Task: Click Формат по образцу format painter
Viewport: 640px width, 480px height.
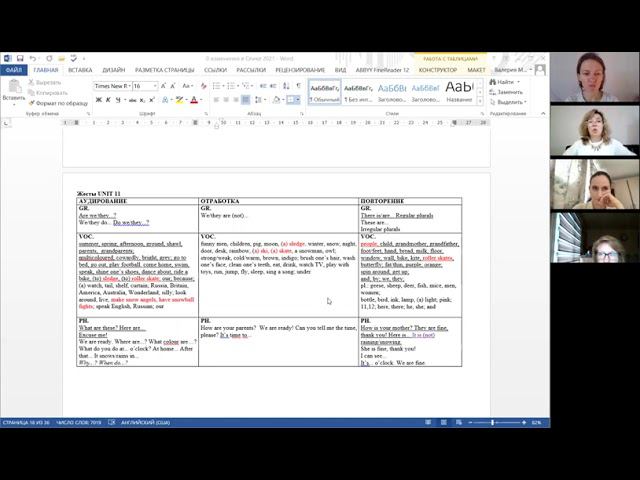Action: (x=58, y=103)
